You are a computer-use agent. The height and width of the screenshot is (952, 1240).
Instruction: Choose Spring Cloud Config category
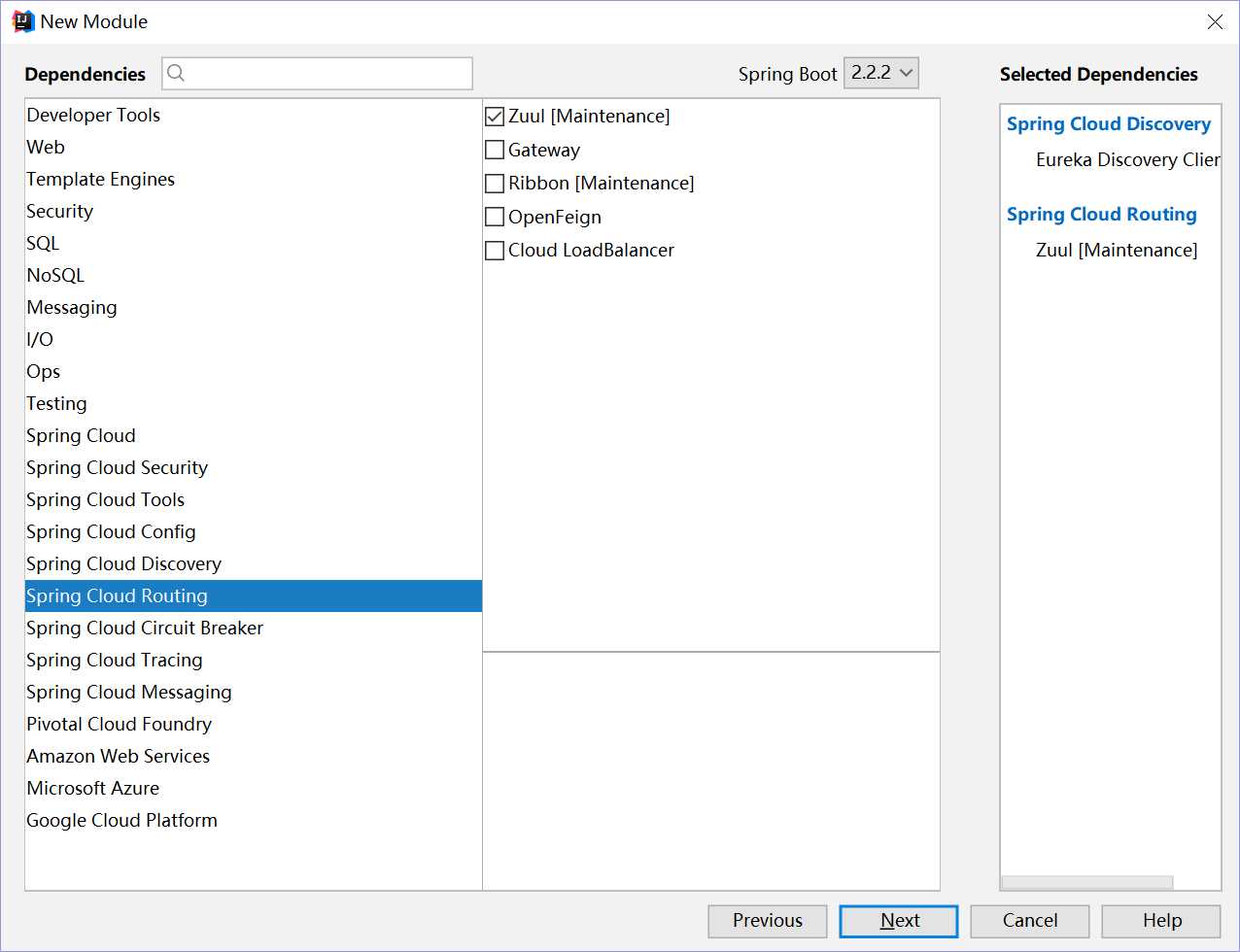[254, 531]
